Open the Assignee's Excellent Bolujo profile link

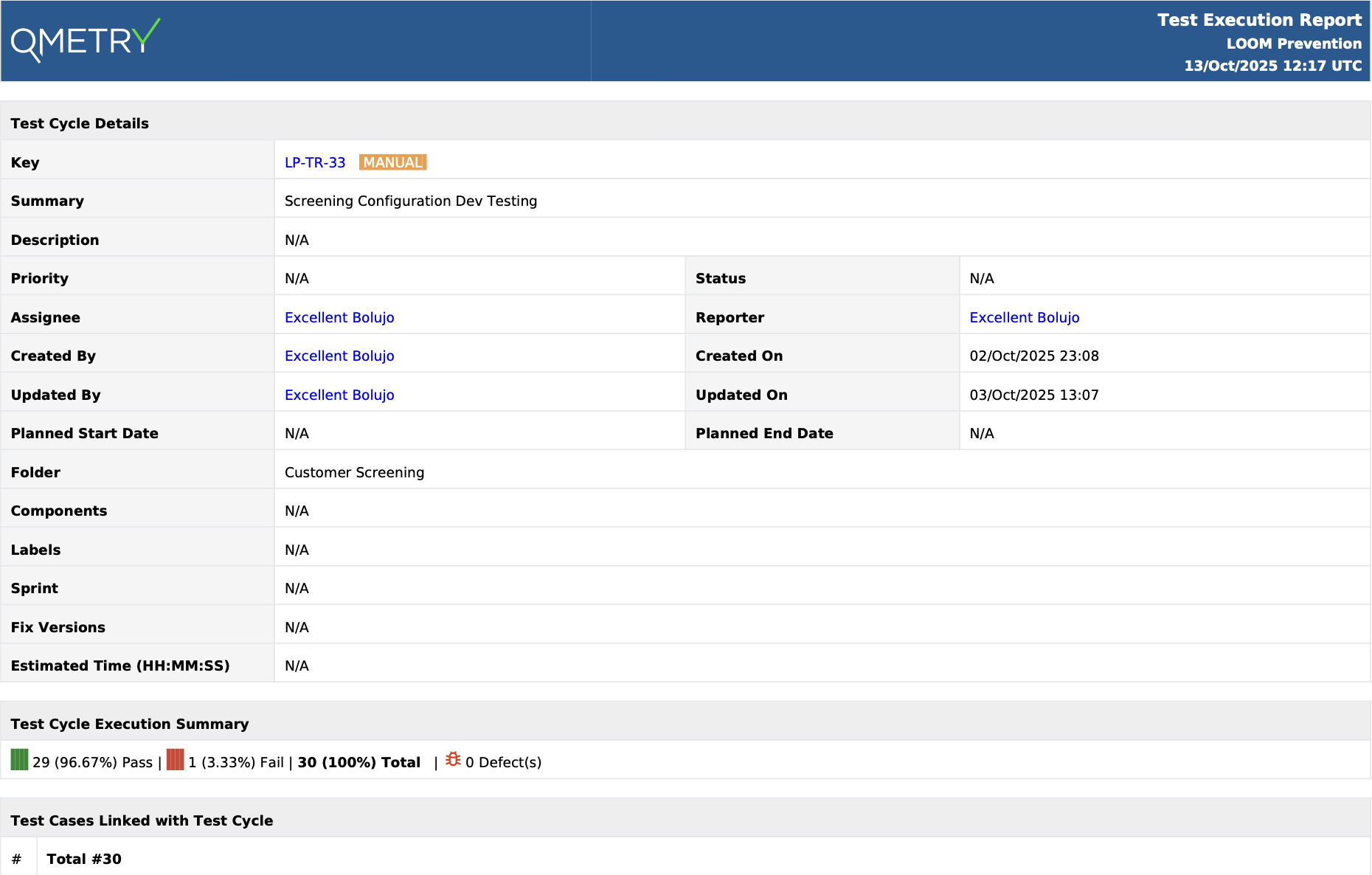point(339,317)
